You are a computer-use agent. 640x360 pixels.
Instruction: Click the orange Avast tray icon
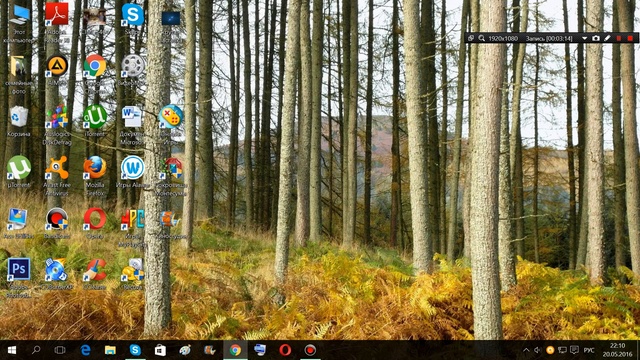click(x=550, y=350)
